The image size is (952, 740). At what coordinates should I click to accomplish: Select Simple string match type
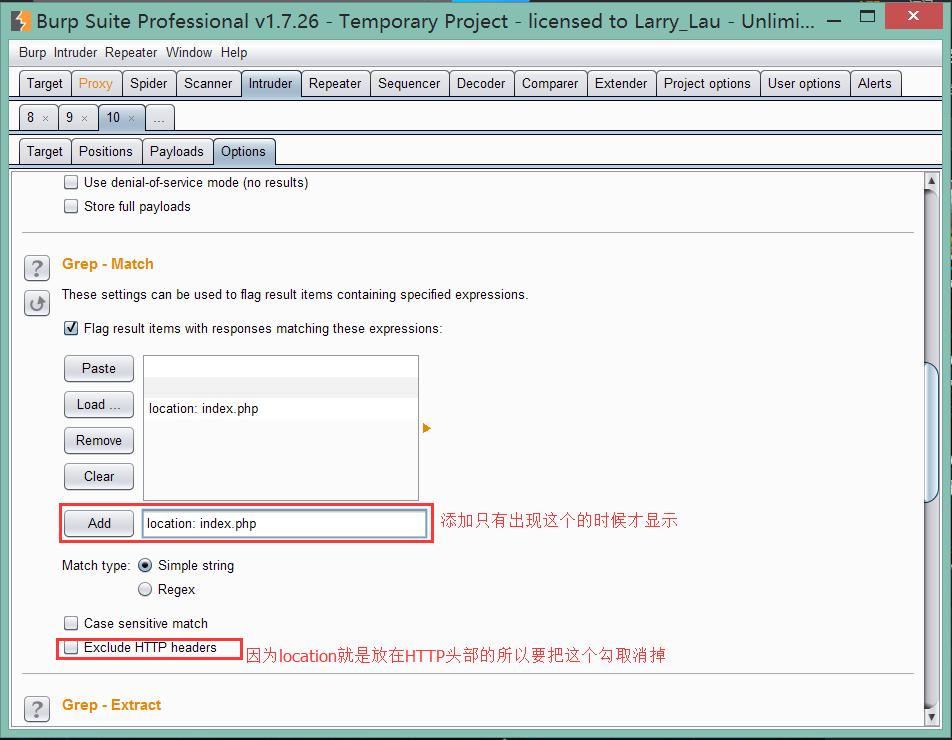(x=145, y=565)
